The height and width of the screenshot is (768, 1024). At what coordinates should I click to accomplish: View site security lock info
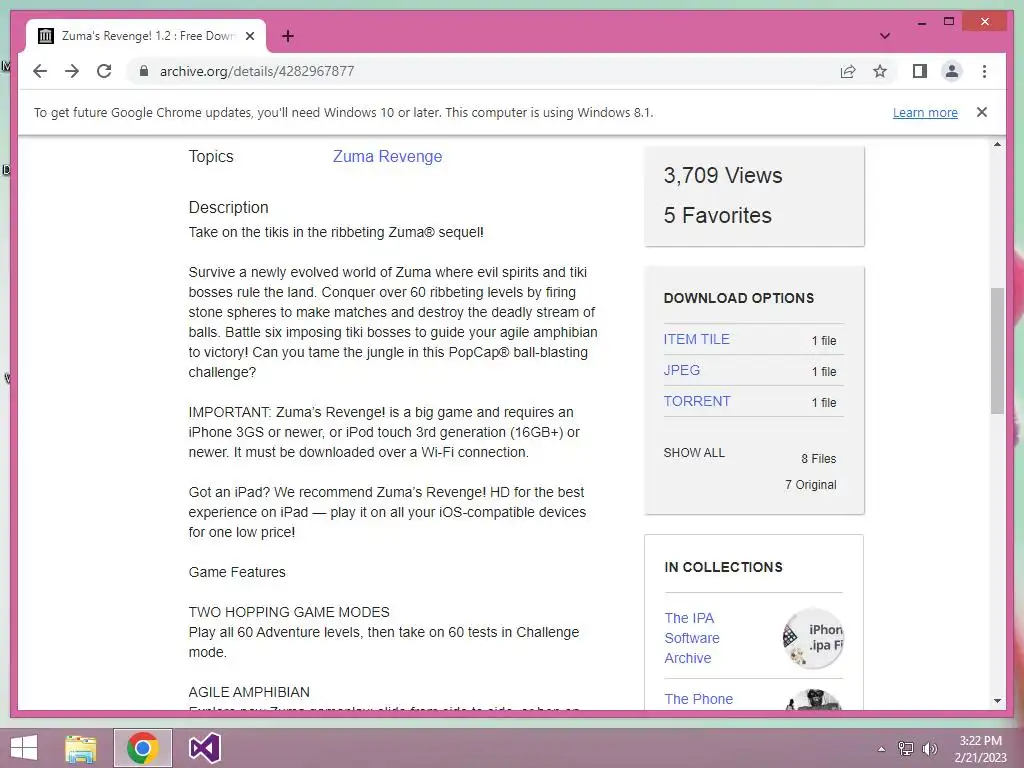(144, 71)
